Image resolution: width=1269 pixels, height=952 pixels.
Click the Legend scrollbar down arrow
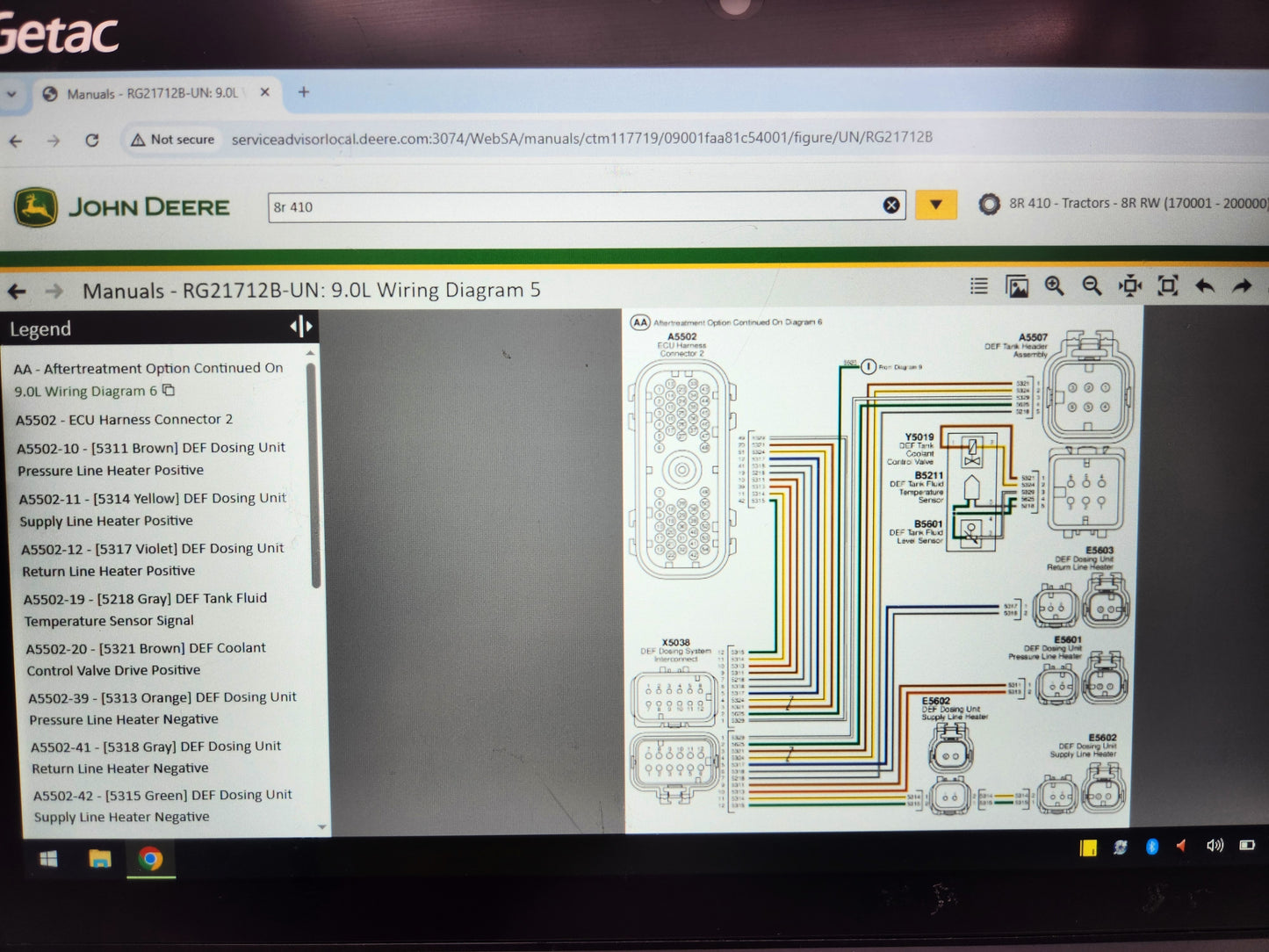[x=321, y=826]
